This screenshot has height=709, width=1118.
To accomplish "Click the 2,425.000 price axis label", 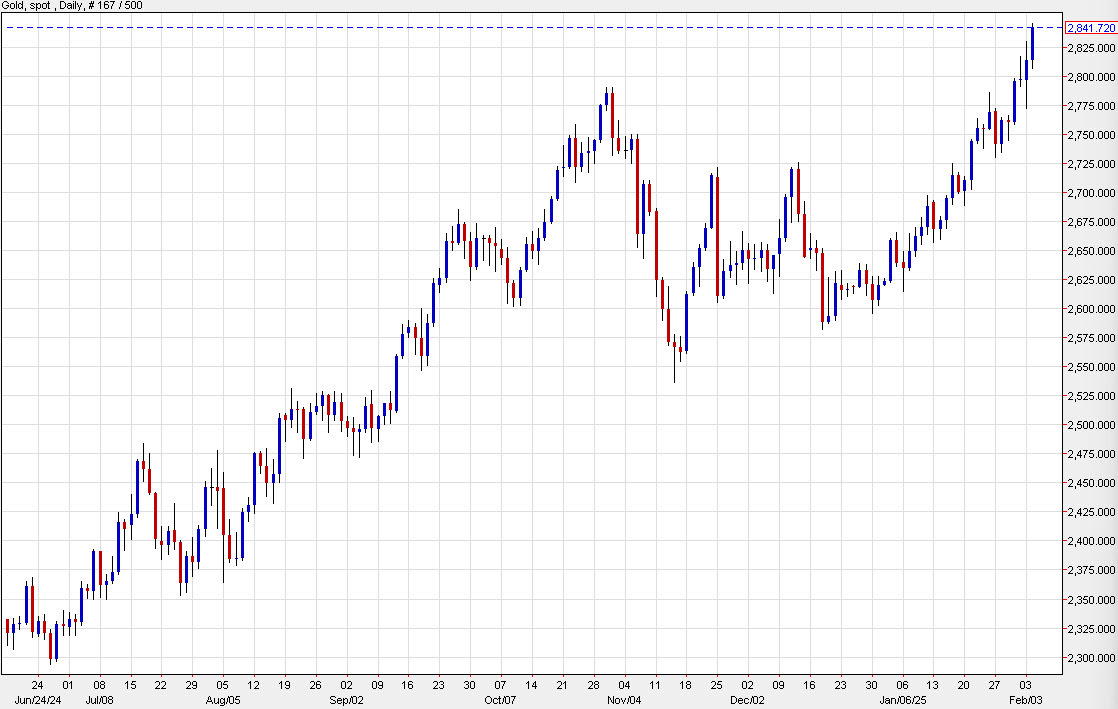I will coord(1091,512).
